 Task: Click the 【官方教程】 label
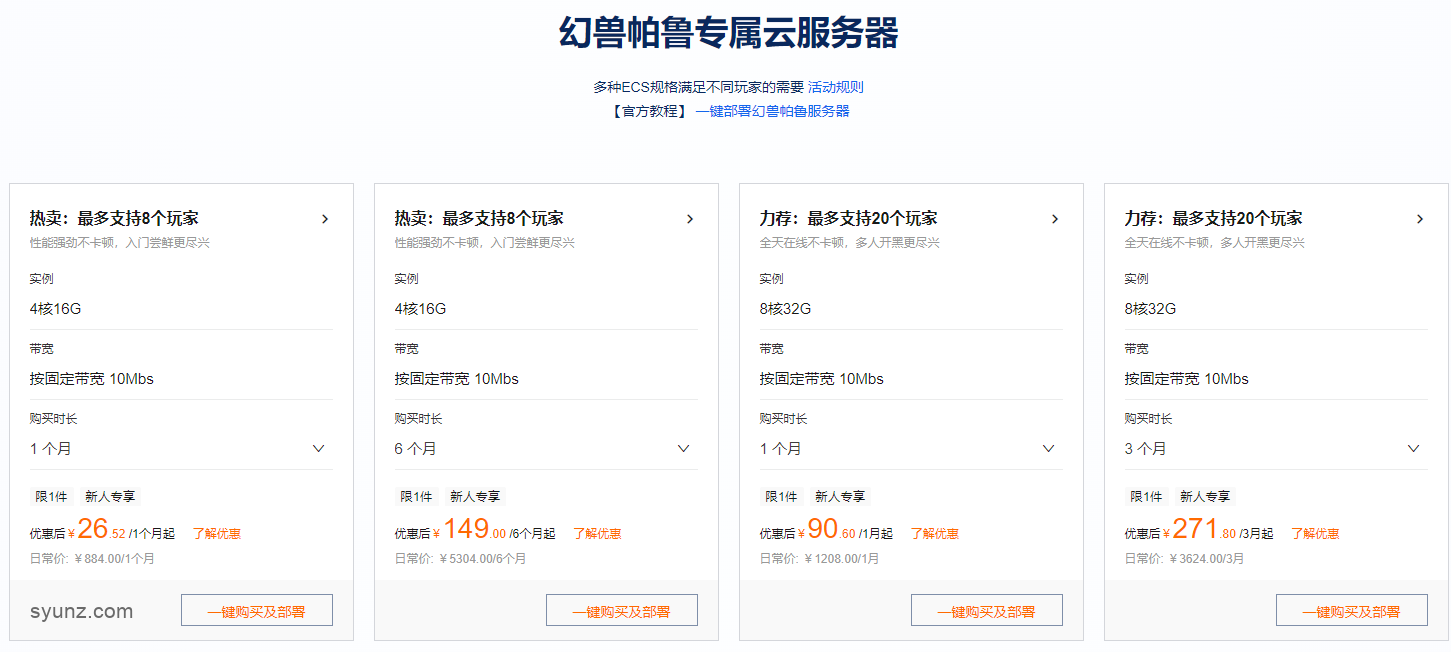click(x=650, y=111)
